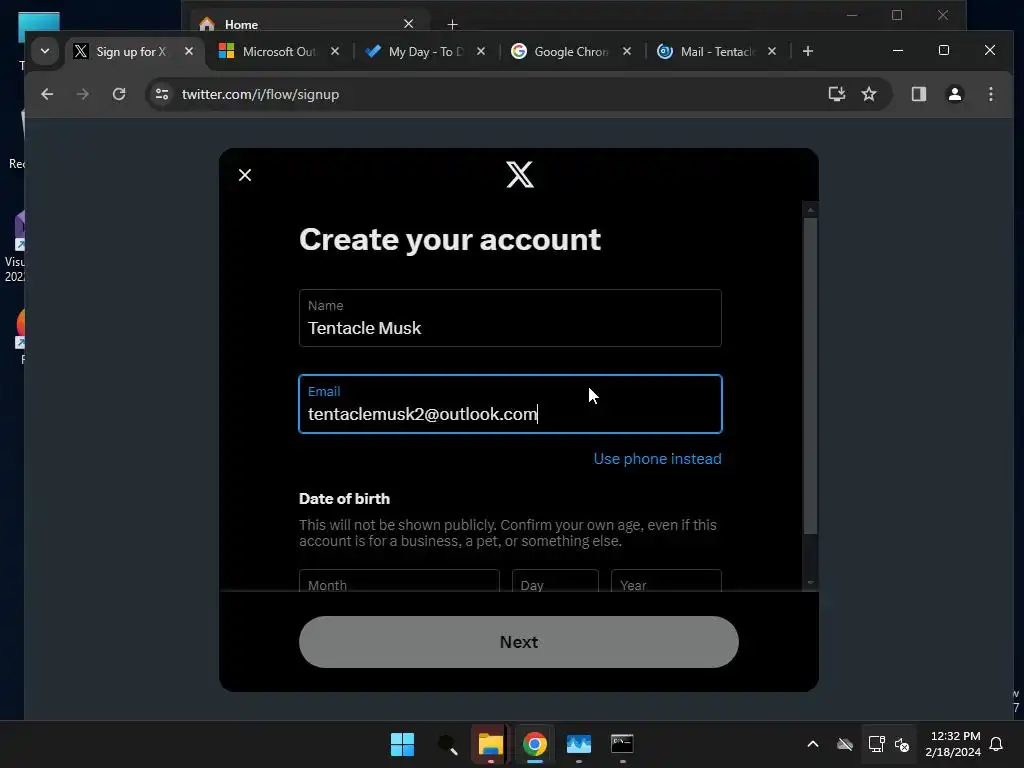Click the Next button
The height and width of the screenshot is (768, 1024).
click(x=519, y=642)
